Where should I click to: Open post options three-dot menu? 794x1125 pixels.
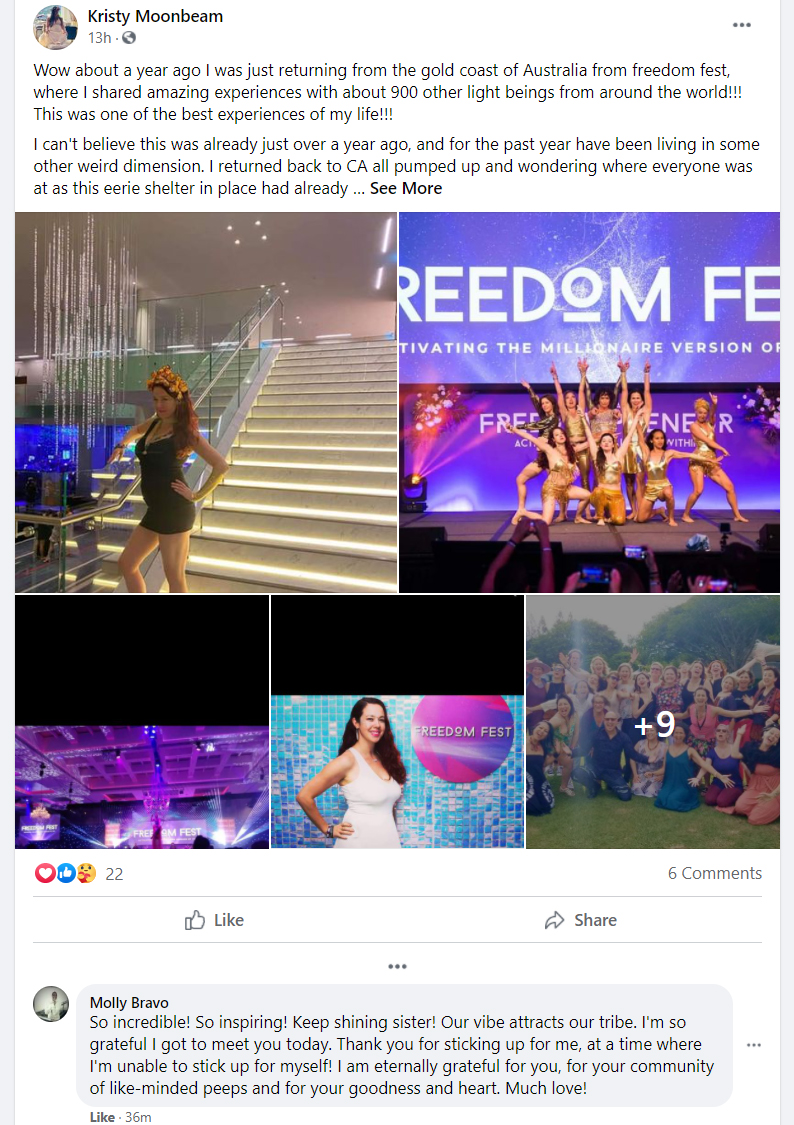click(742, 25)
